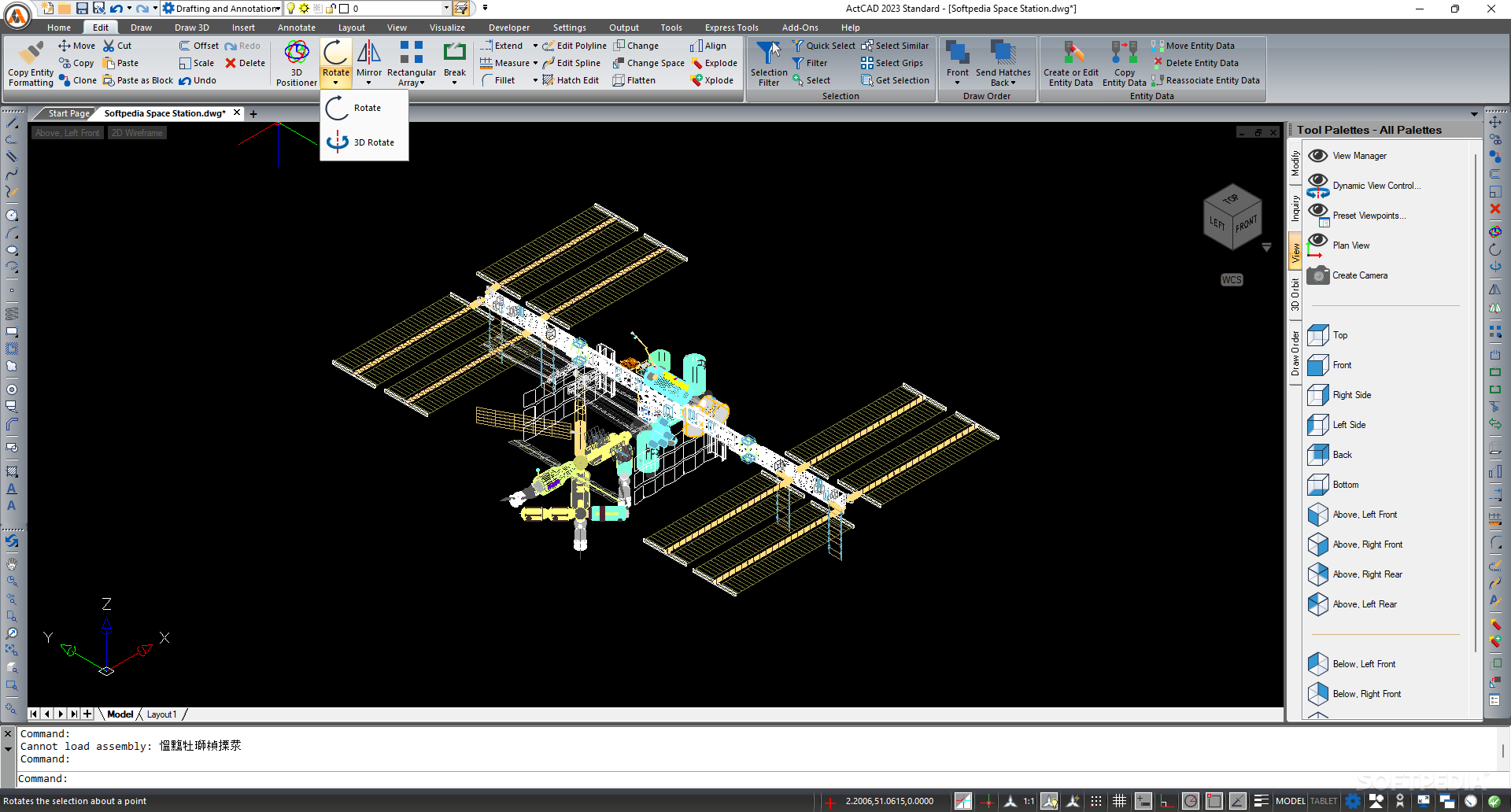
Task: Toggle entity snap in status bar
Action: [1214, 801]
